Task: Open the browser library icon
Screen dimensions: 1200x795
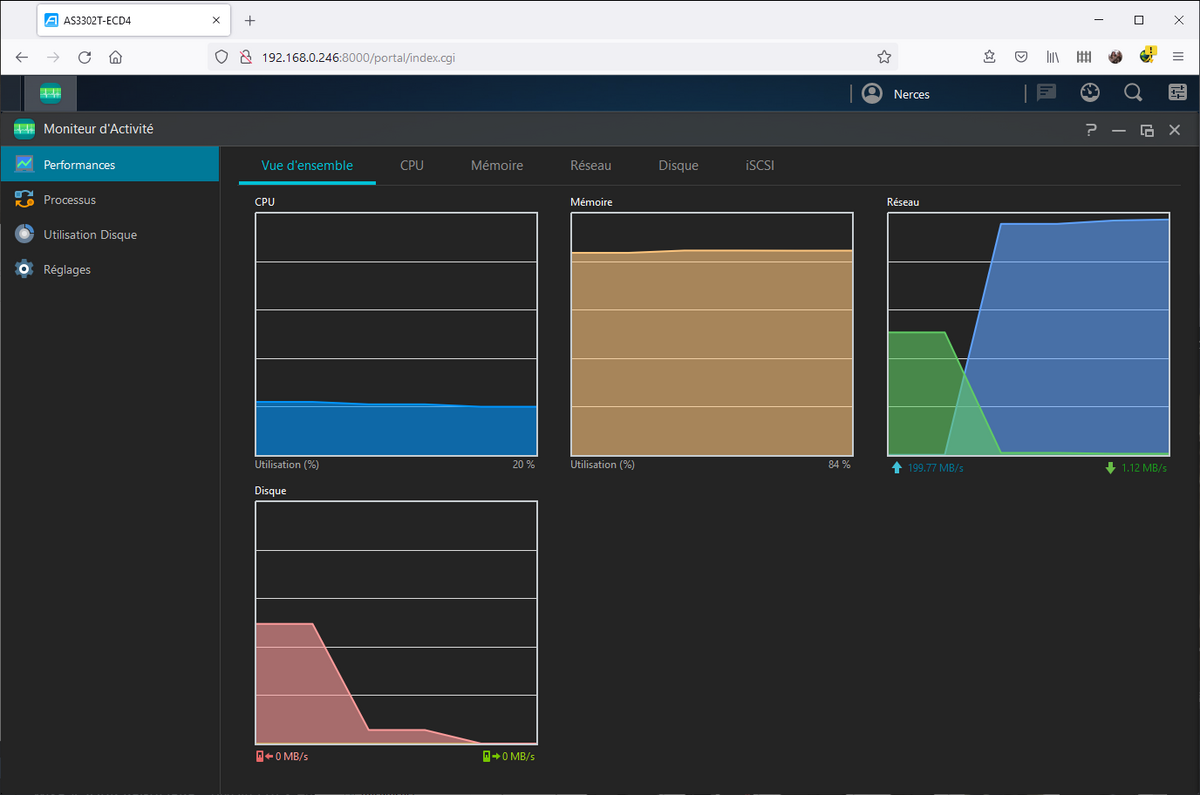Action: [x=1053, y=57]
